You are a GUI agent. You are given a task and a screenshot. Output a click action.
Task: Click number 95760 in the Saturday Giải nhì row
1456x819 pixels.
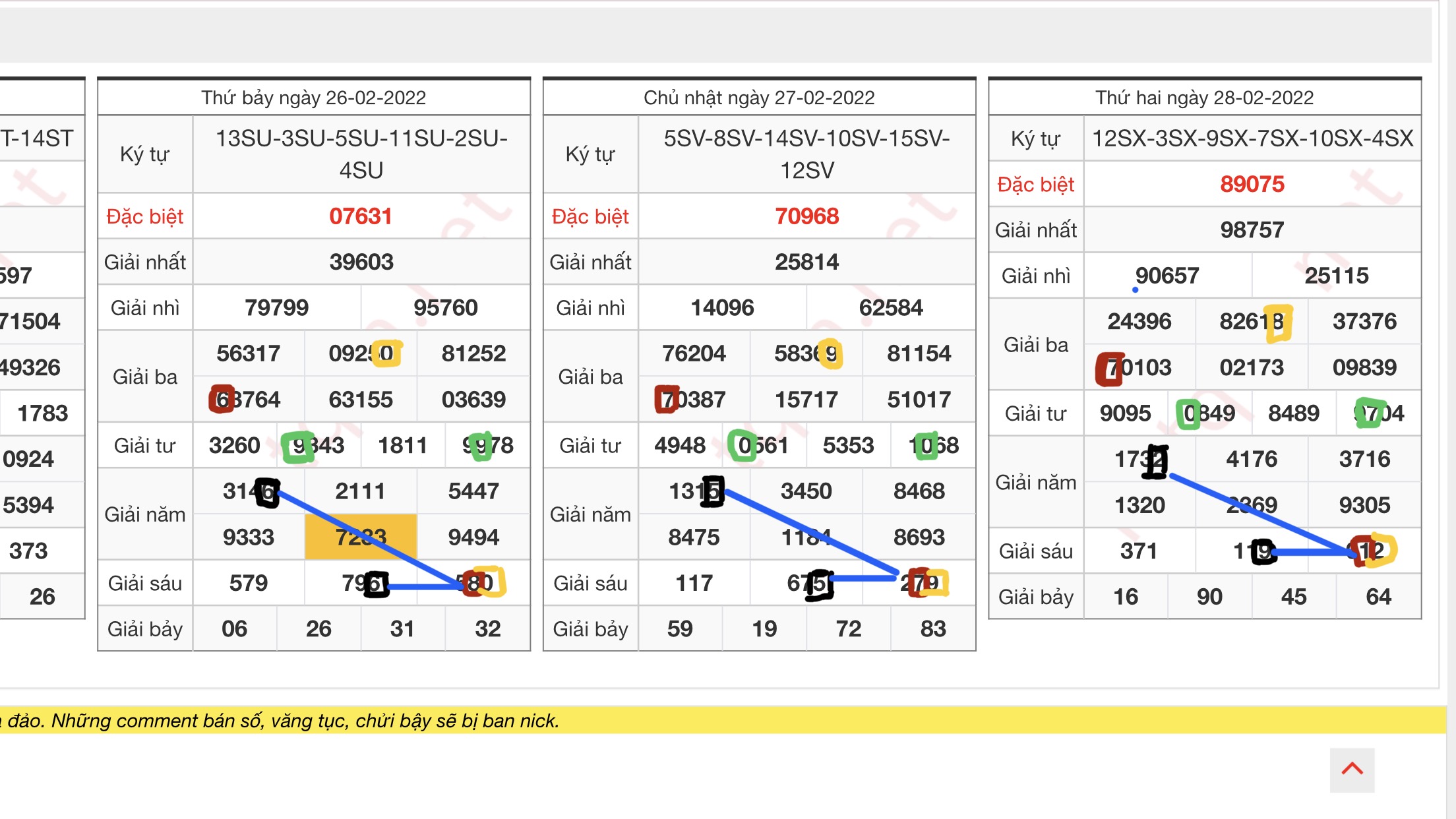pyautogui.click(x=445, y=307)
